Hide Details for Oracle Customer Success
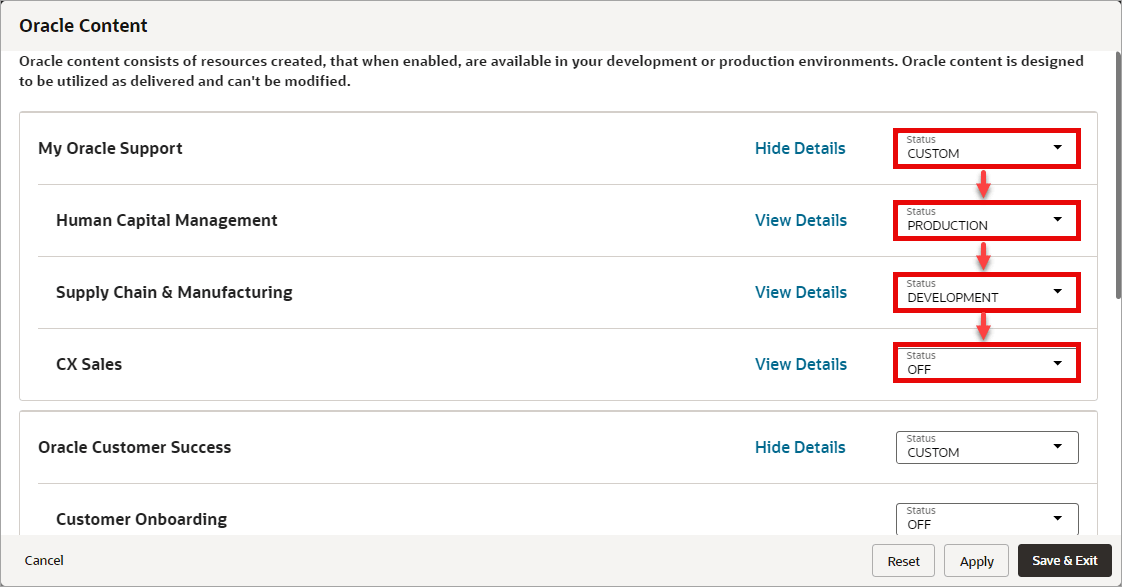Screen dimensions: 1122x587 tap(800, 447)
